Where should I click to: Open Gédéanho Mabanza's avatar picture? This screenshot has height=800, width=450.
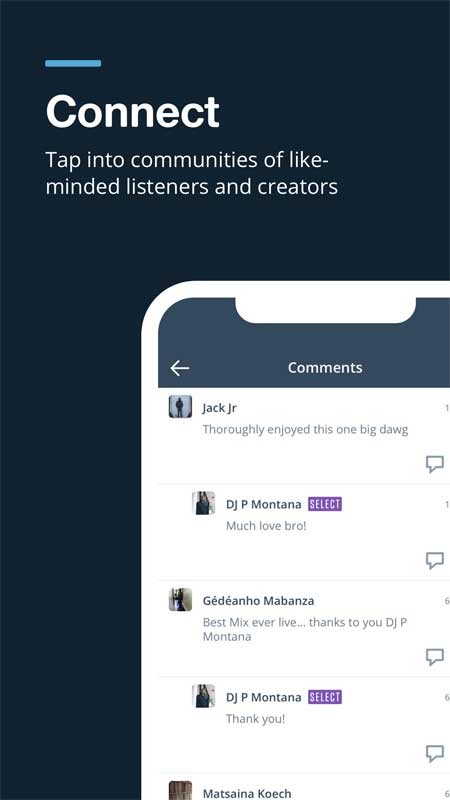coord(181,599)
